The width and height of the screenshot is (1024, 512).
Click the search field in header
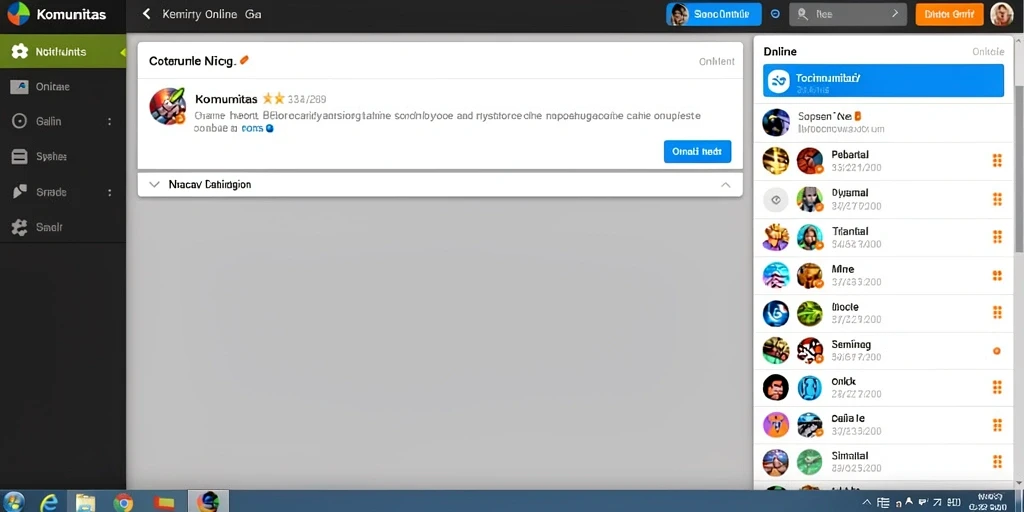coord(848,14)
